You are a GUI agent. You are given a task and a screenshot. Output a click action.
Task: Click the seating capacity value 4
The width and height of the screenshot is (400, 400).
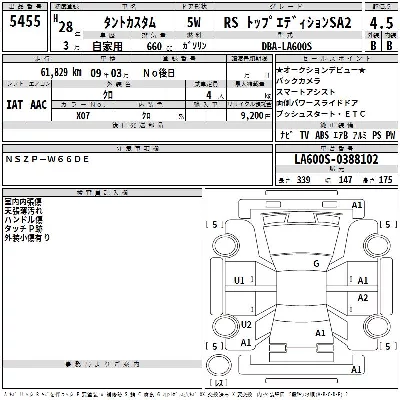(x=209, y=95)
